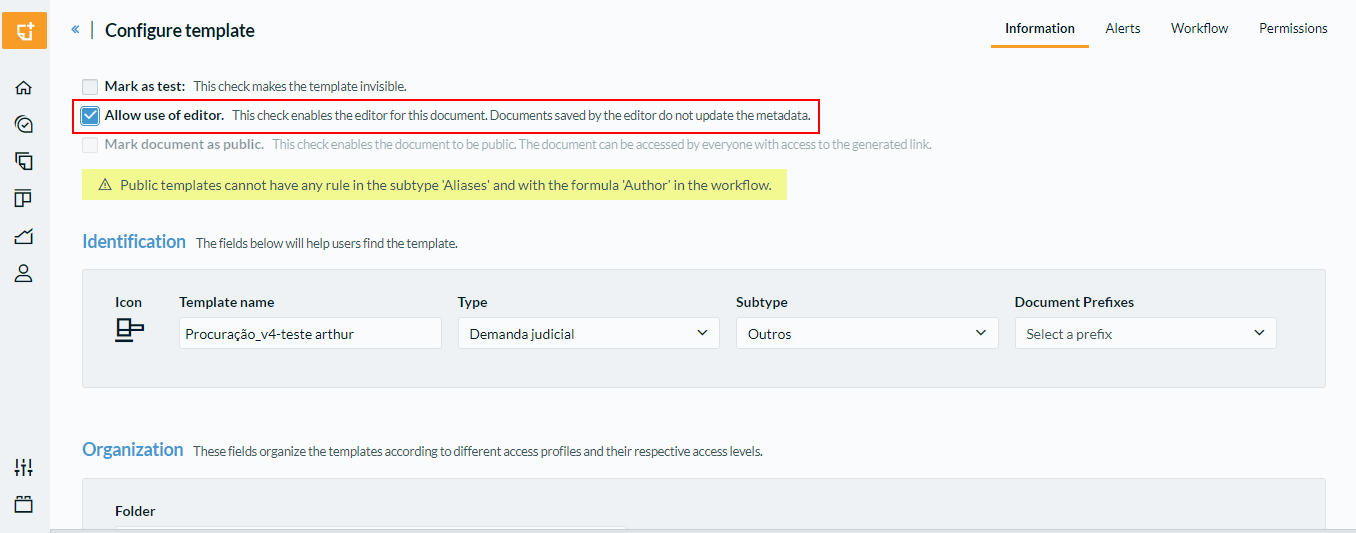Click the Folder field label
The image size is (1356, 533).
(x=135, y=511)
